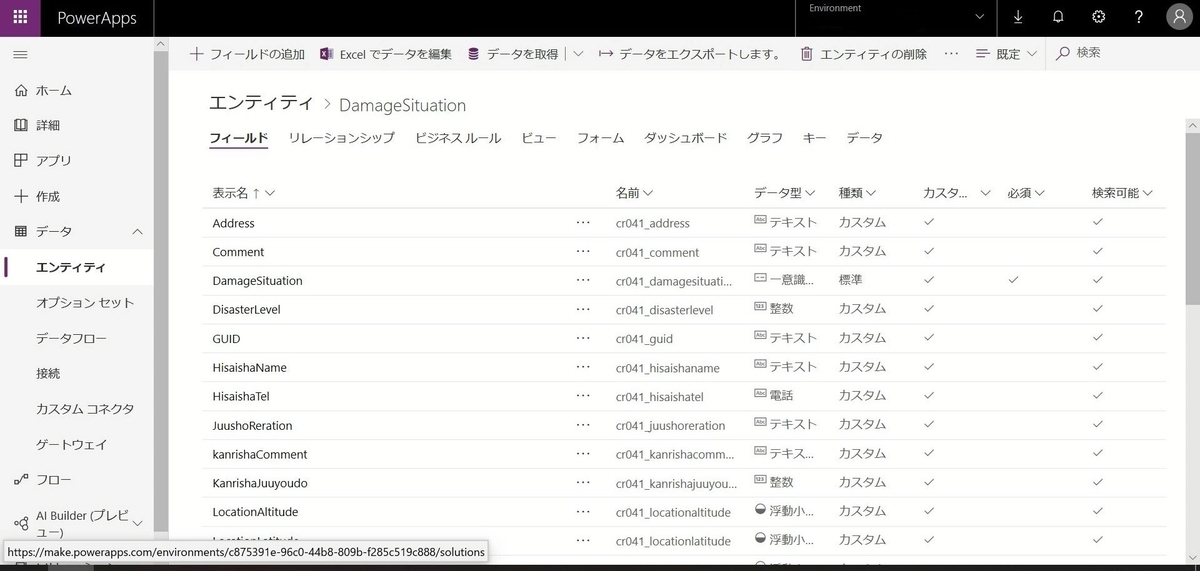1200x571 pixels.
Task: Open the 既定 view dropdown
Action: tap(1006, 54)
